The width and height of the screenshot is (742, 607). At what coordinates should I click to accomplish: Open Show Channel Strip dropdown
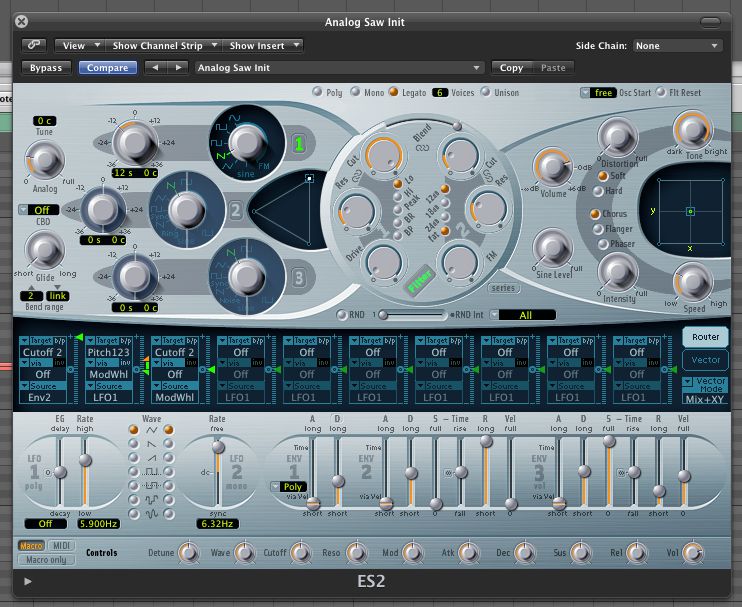point(163,45)
